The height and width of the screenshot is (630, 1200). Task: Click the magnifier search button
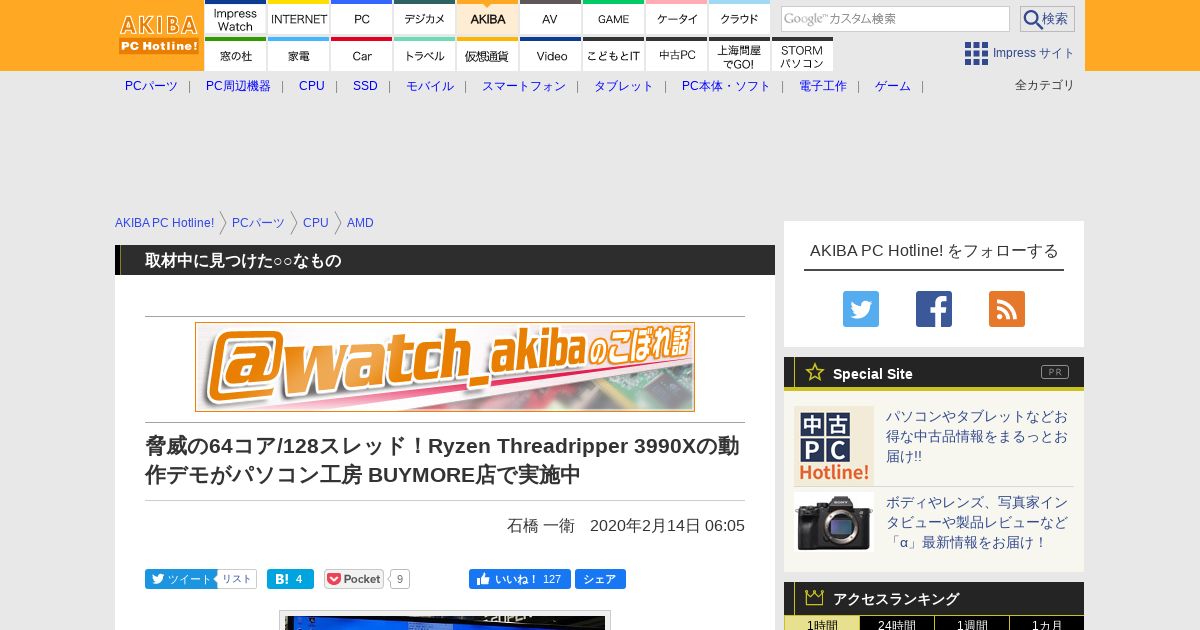pos(1047,19)
